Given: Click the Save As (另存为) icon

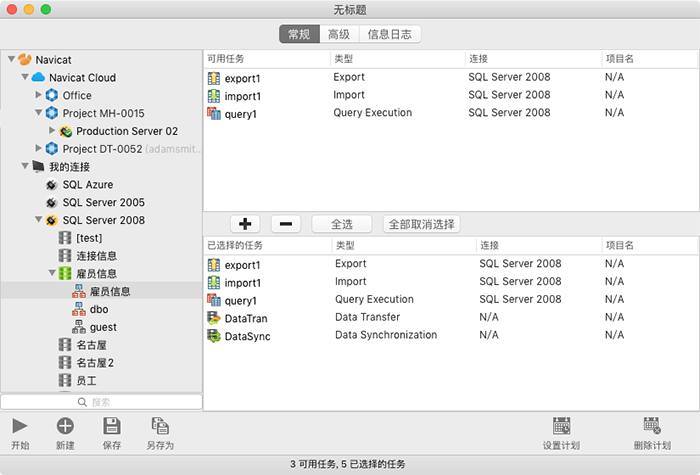Looking at the screenshot, I should pyautogui.click(x=160, y=426).
